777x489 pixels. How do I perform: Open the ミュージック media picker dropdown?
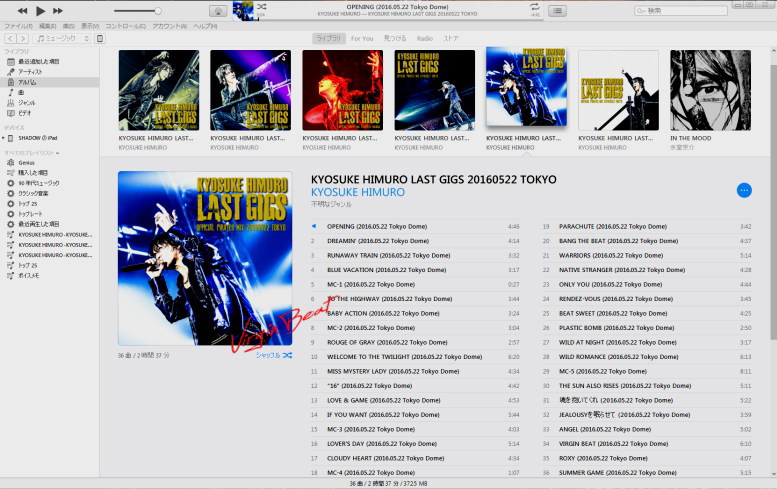coord(62,39)
